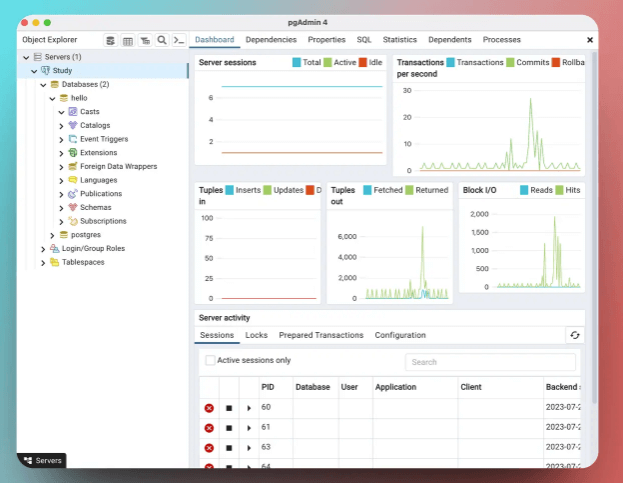
Task: Click the View Data table icon
Action: click(128, 41)
